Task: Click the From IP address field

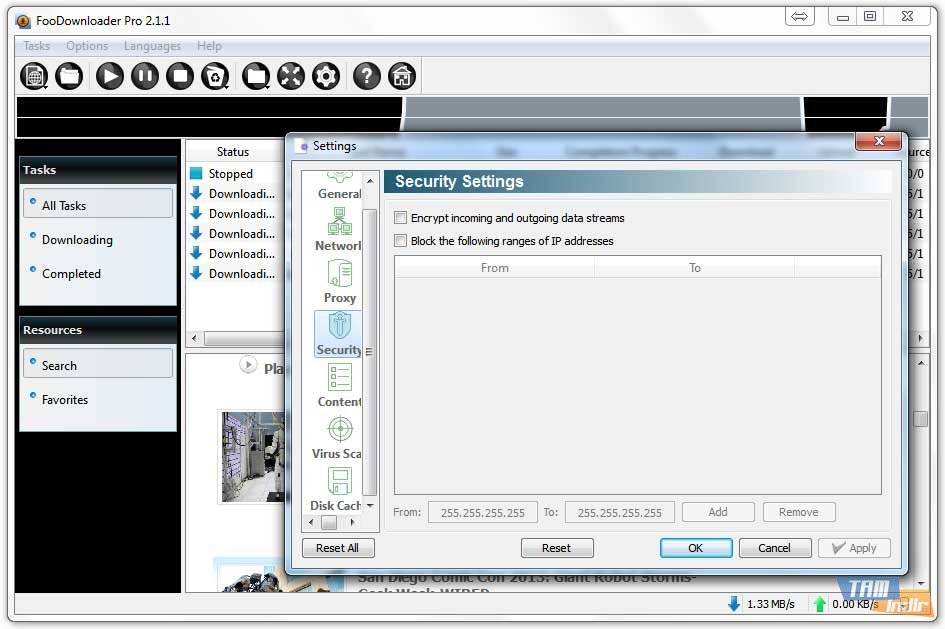Action: point(482,512)
